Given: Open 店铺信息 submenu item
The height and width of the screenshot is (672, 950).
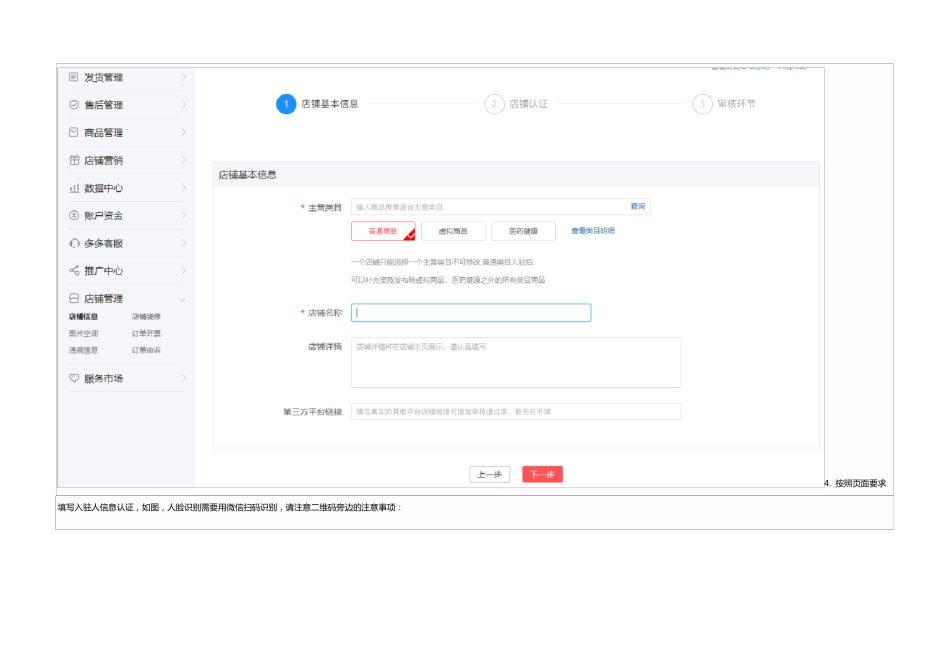Looking at the screenshot, I should point(83,316).
